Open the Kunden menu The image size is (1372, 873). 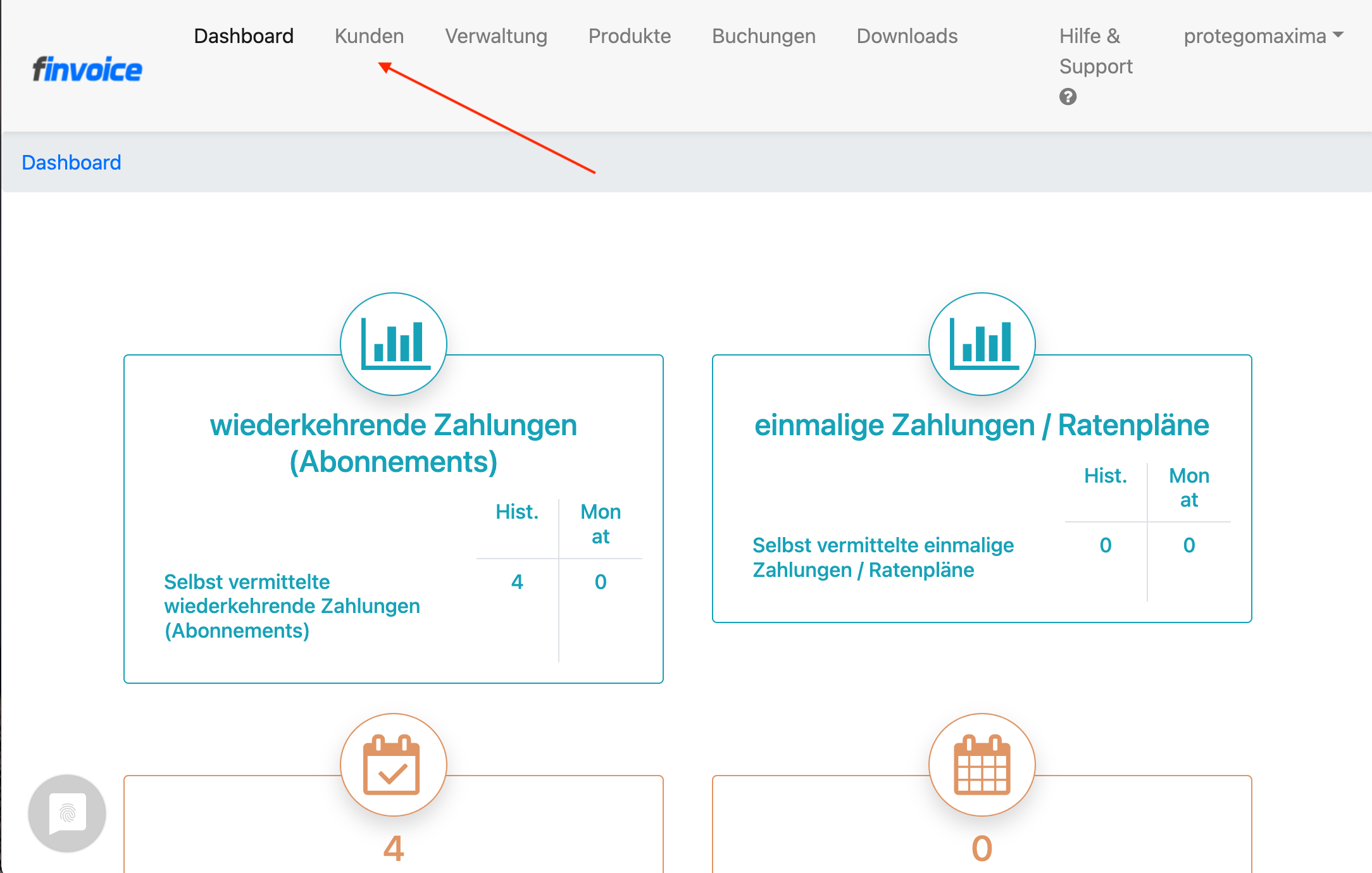(369, 36)
